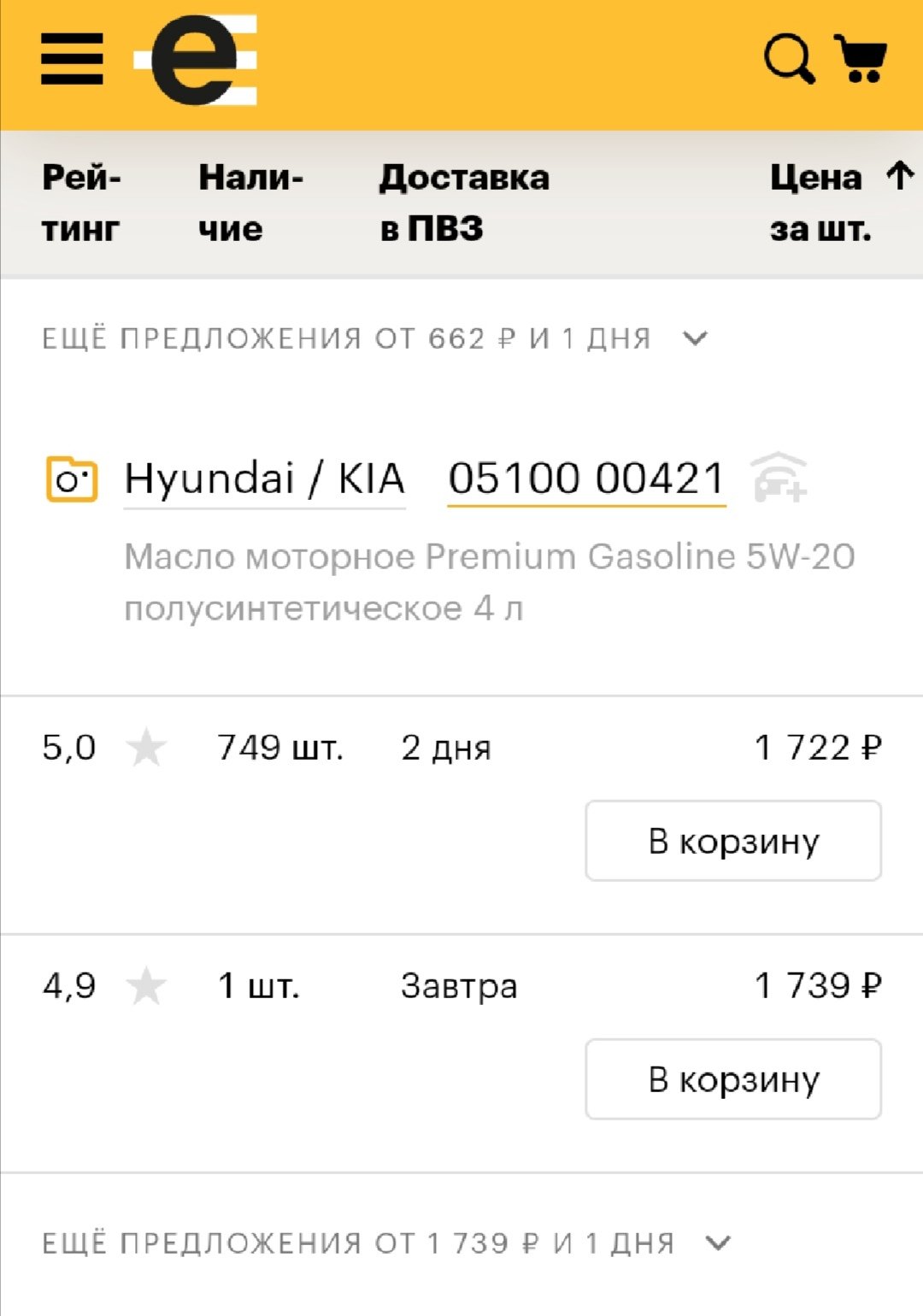Click the star next to rating 4,9
This screenshot has height=1316, width=923.
pyautogui.click(x=146, y=986)
